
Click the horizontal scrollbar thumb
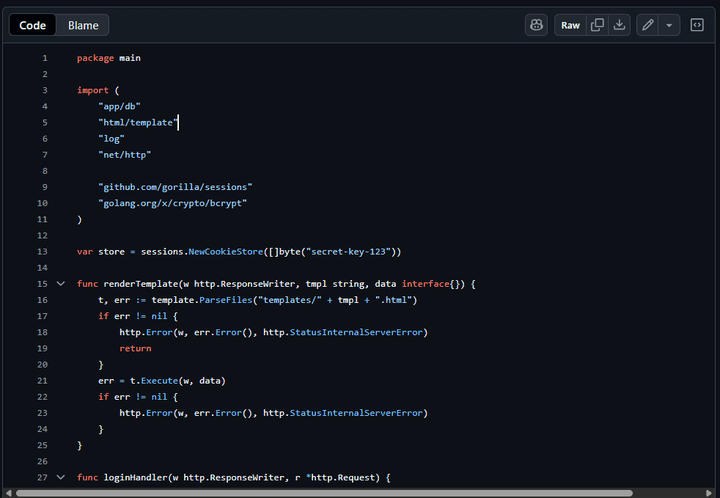tap(324, 493)
